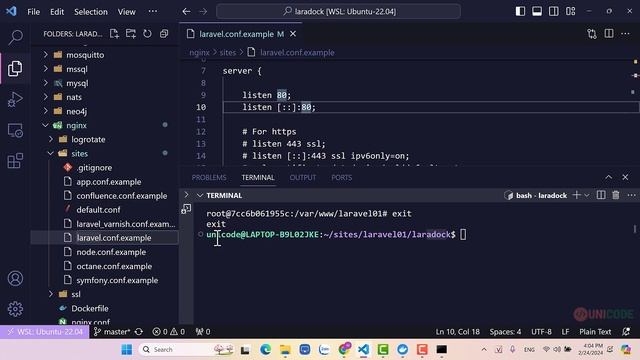Open Remote Explorer view
Screen dimensions: 640x360
point(15,131)
